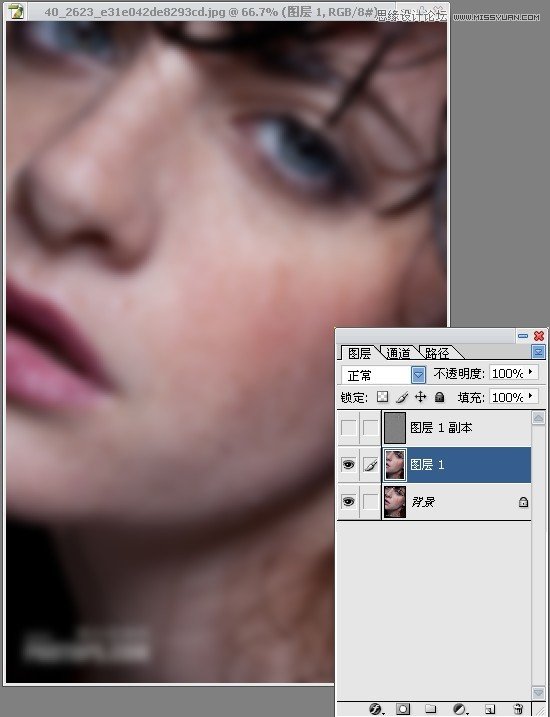
Task: Select the 图层 1 副本 layer name
Action: coord(441,428)
